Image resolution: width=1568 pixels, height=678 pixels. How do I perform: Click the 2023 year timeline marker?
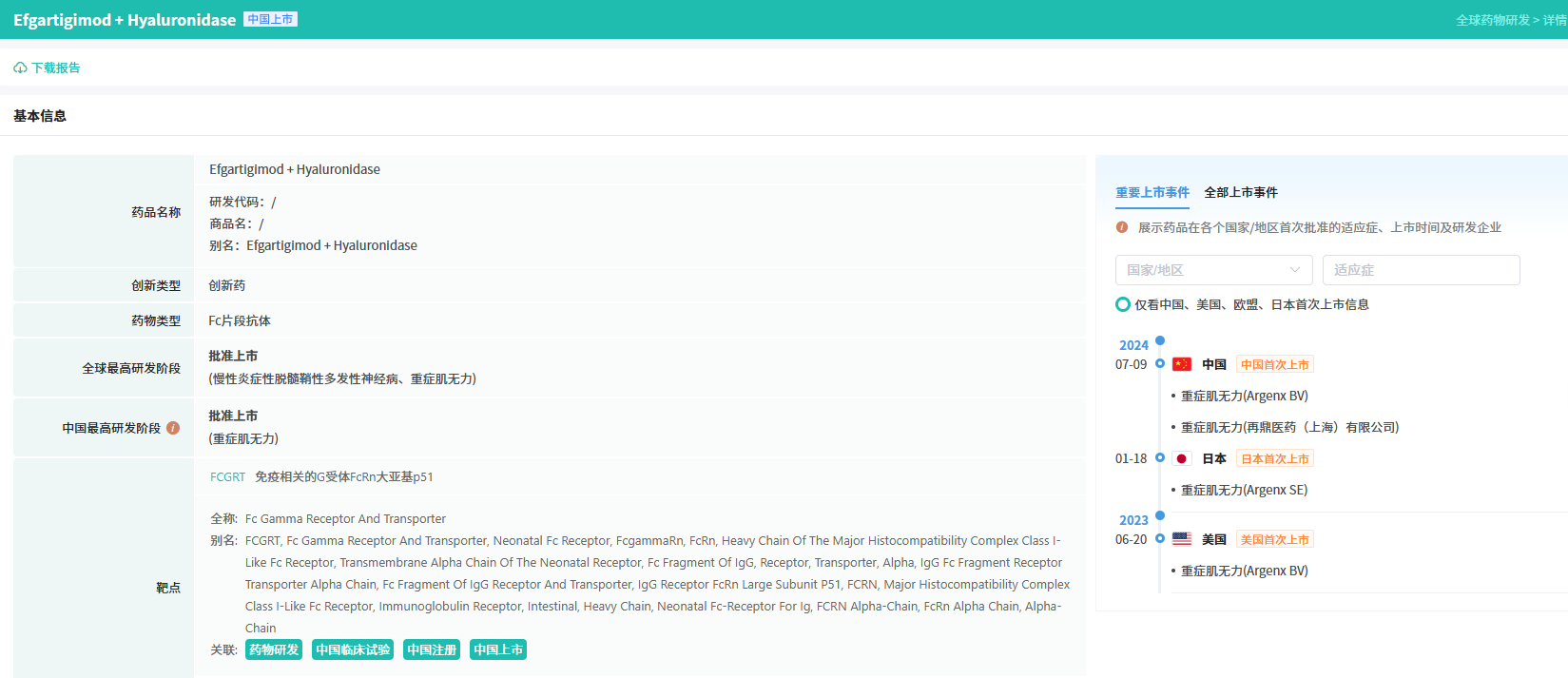[1160, 515]
